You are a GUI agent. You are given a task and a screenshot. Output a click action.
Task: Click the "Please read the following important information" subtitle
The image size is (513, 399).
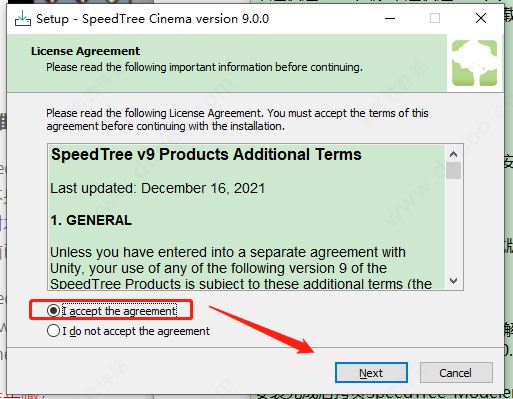pyautogui.click(x=204, y=67)
